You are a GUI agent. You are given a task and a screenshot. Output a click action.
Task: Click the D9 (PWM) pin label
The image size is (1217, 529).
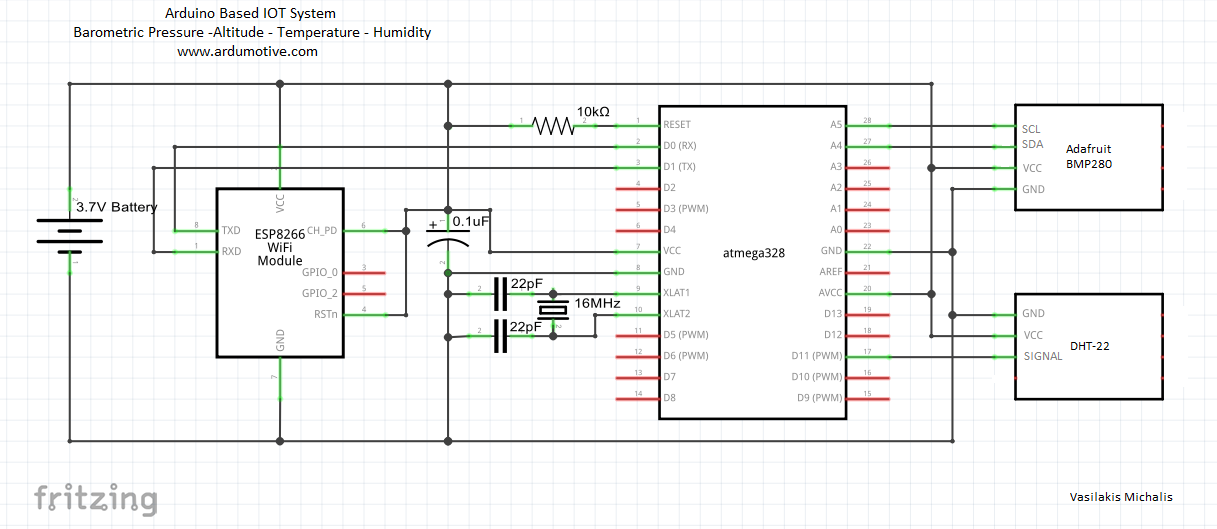pos(820,398)
